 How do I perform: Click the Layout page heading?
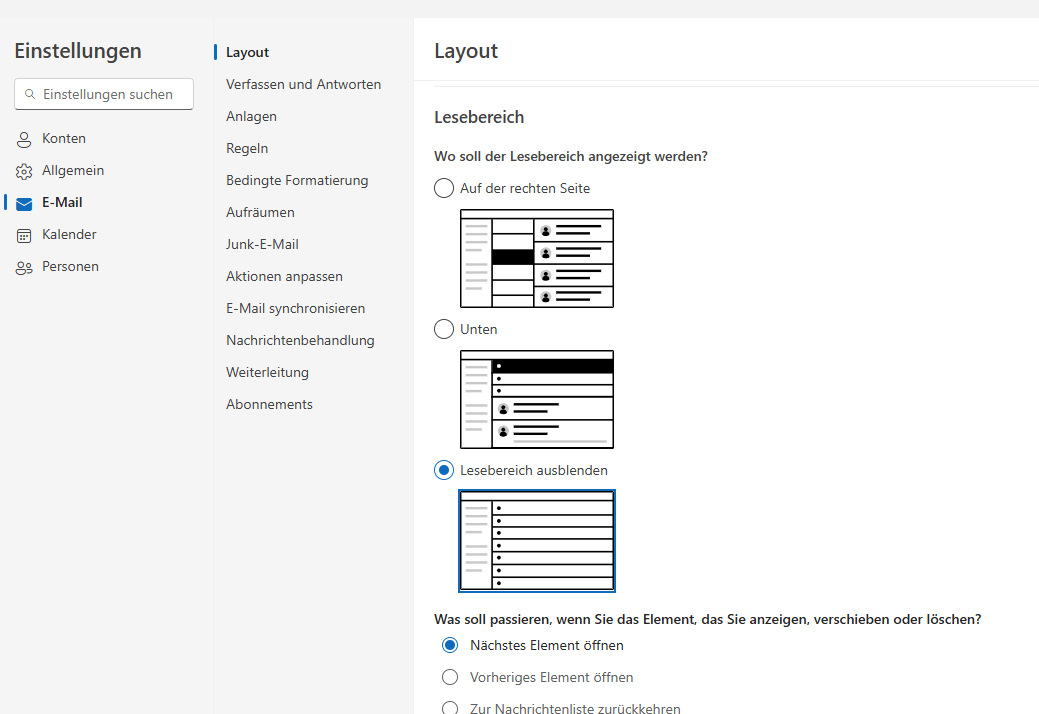pyautogui.click(x=466, y=51)
